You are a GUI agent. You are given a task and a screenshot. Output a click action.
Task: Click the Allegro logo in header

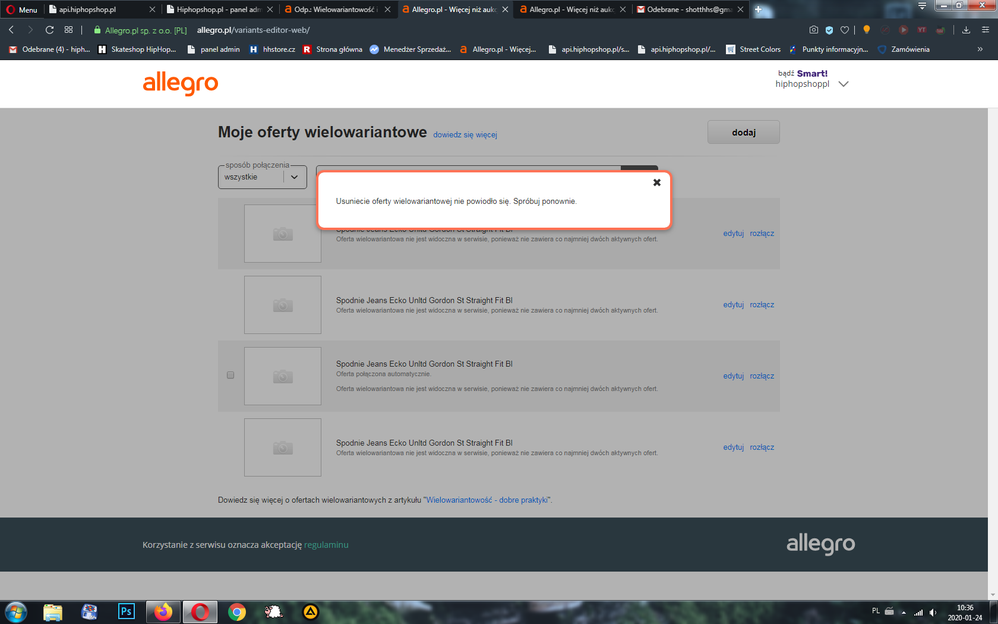[x=180, y=84]
